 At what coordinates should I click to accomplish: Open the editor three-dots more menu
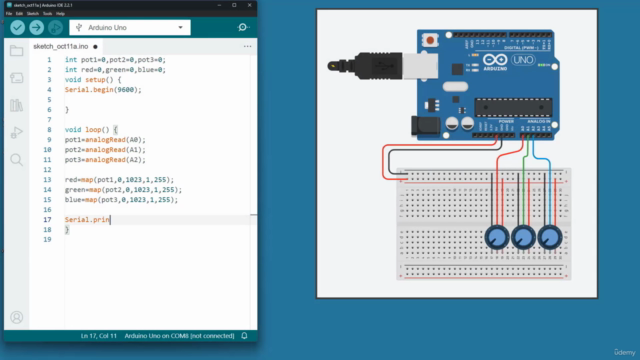point(247,46)
